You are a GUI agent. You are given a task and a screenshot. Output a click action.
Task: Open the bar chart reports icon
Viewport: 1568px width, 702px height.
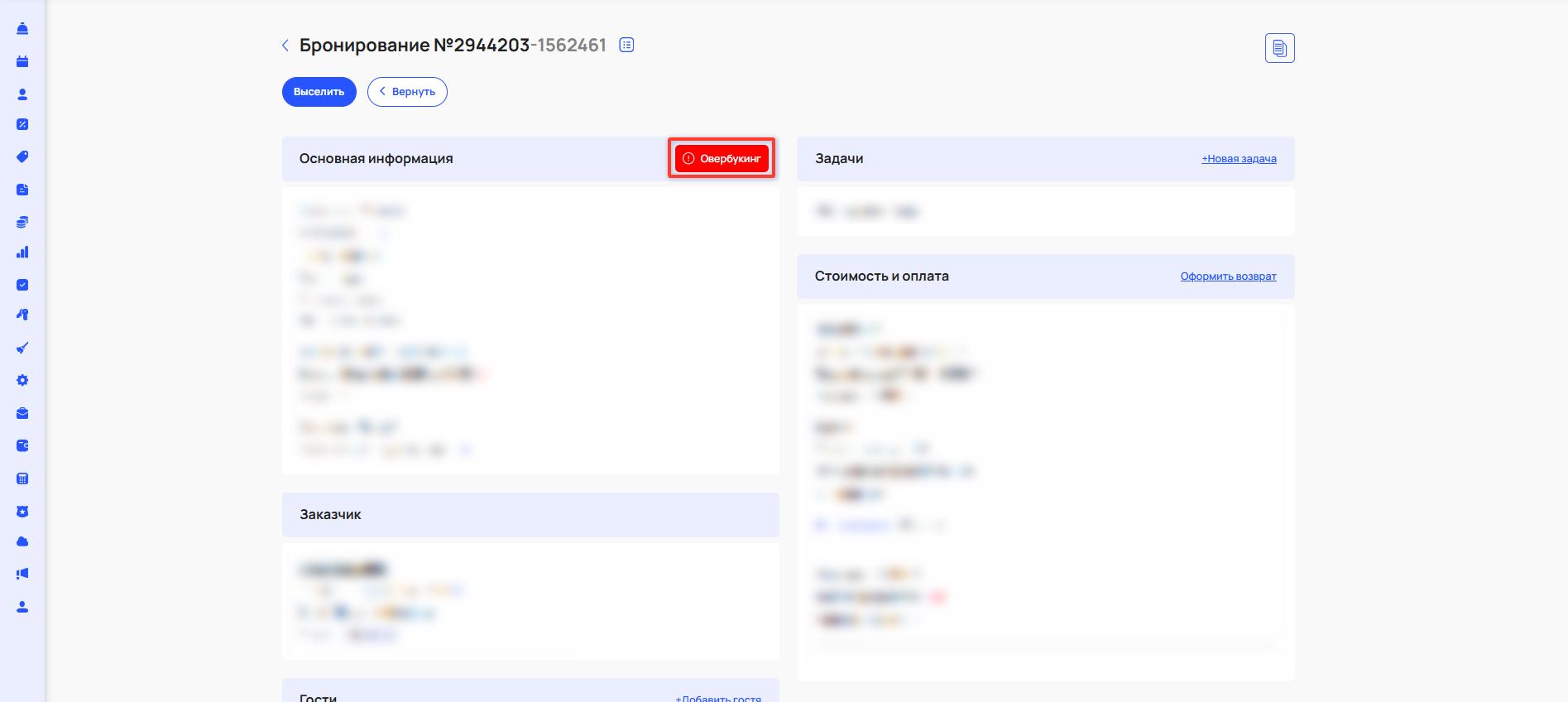[22, 252]
